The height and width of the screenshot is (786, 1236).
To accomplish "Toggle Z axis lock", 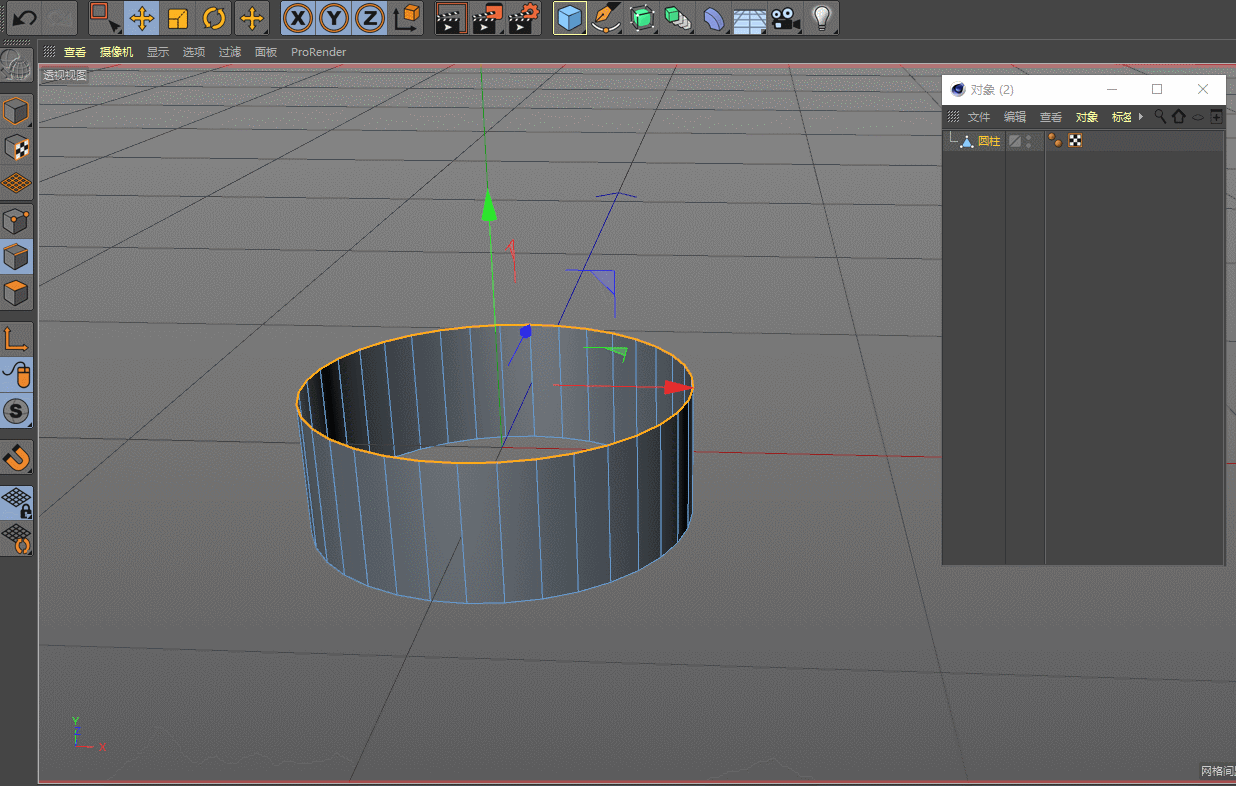I will pyautogui.click(x=370, y=18).
